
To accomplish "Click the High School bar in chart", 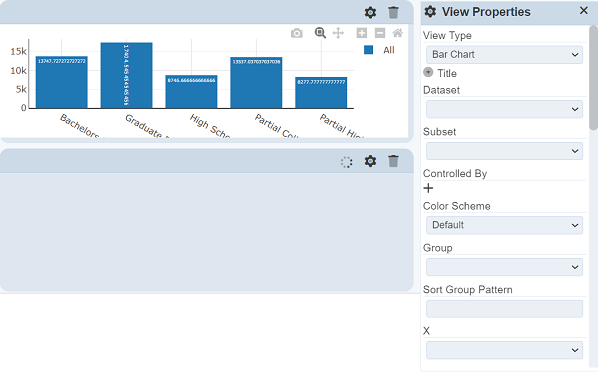I will click(191, 92).
